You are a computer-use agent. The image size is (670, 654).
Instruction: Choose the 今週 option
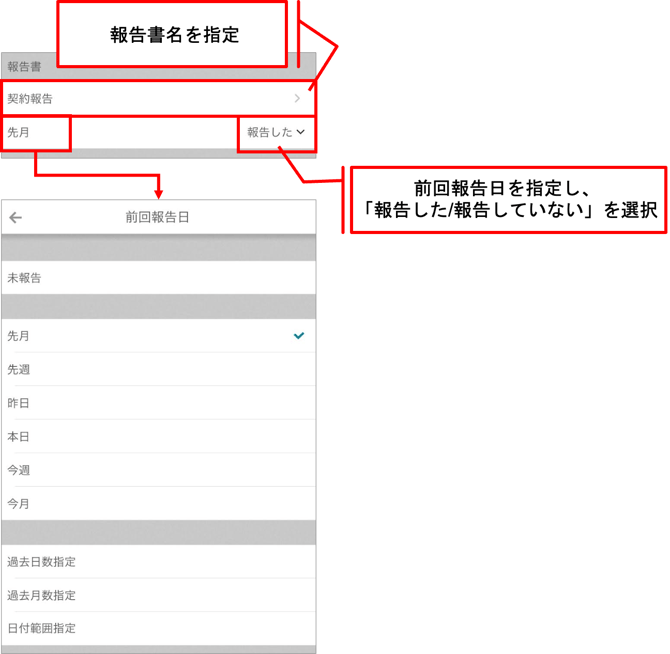point(19,470)
